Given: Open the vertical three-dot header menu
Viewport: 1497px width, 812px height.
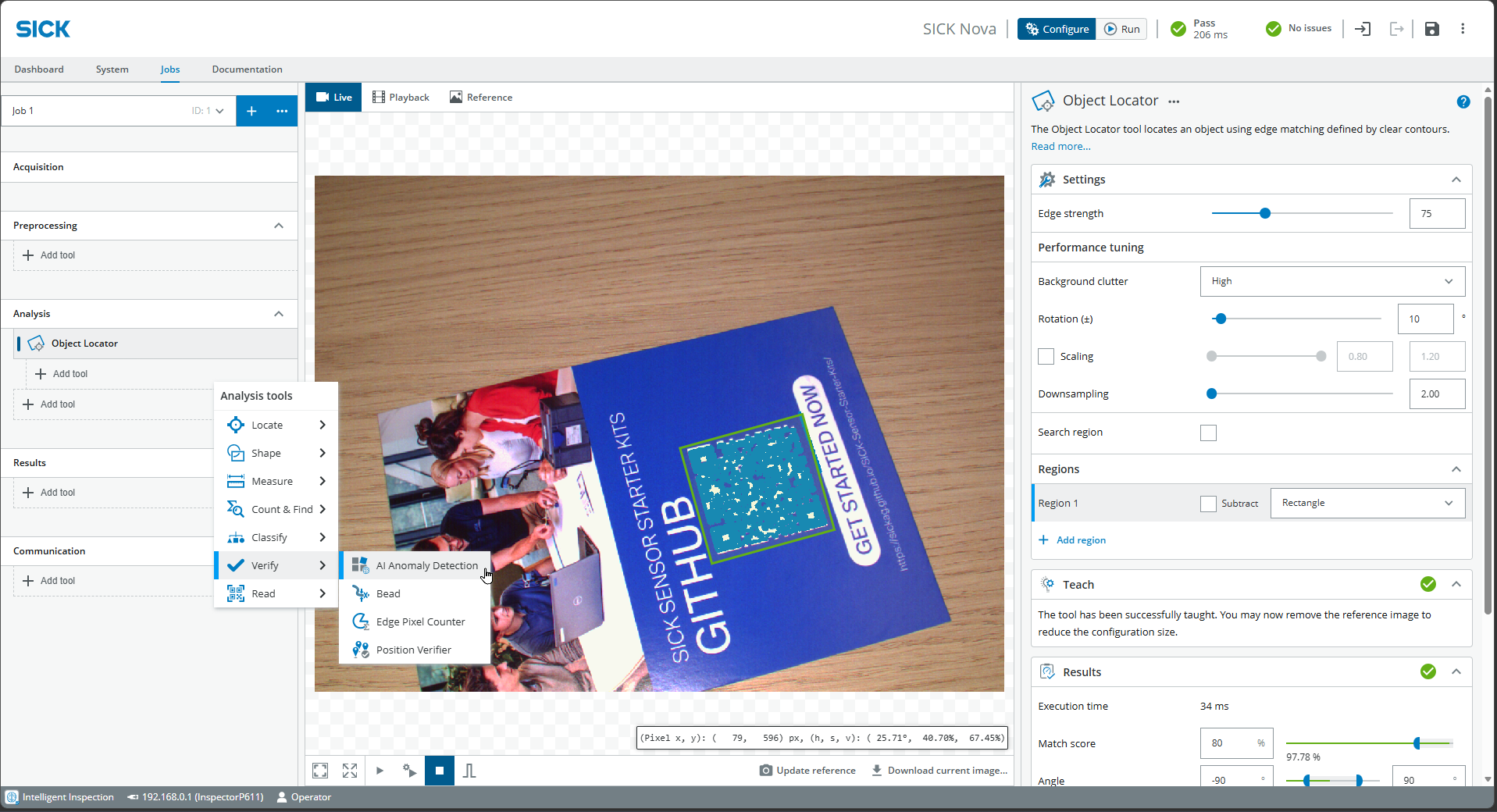Looking at the screenshot, I should 1463,29.
